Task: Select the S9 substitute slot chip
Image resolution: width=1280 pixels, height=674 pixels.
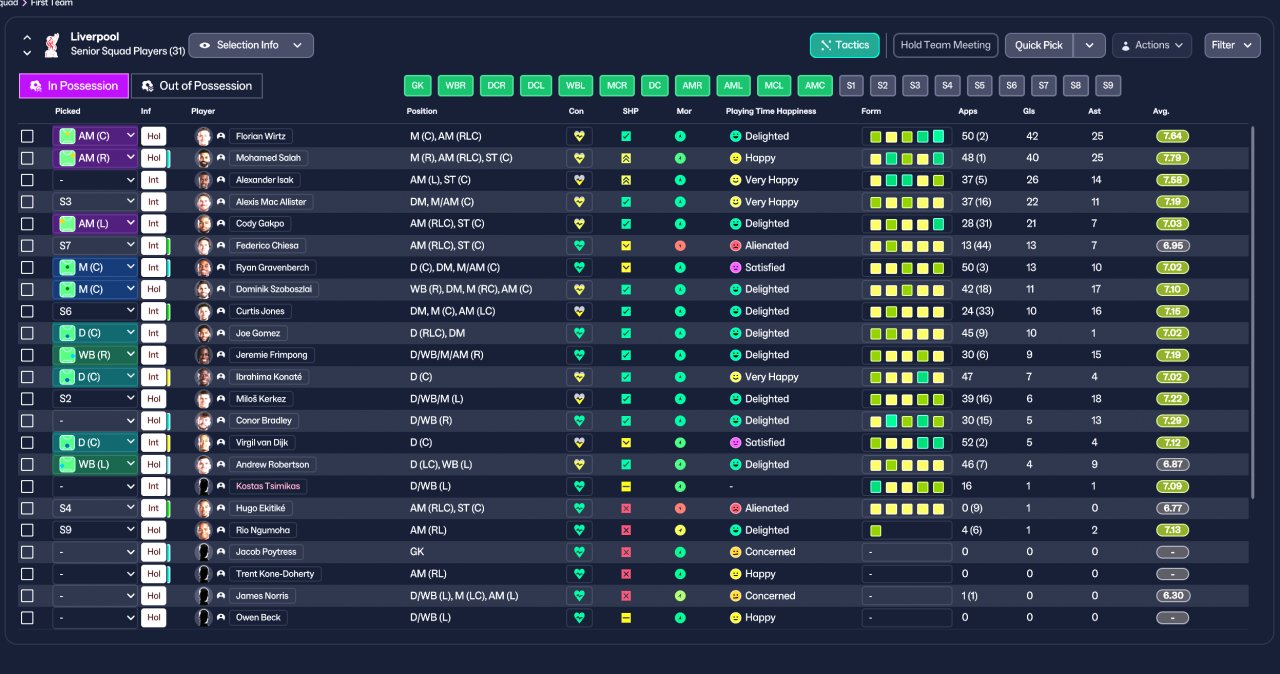Action: 1108,86
